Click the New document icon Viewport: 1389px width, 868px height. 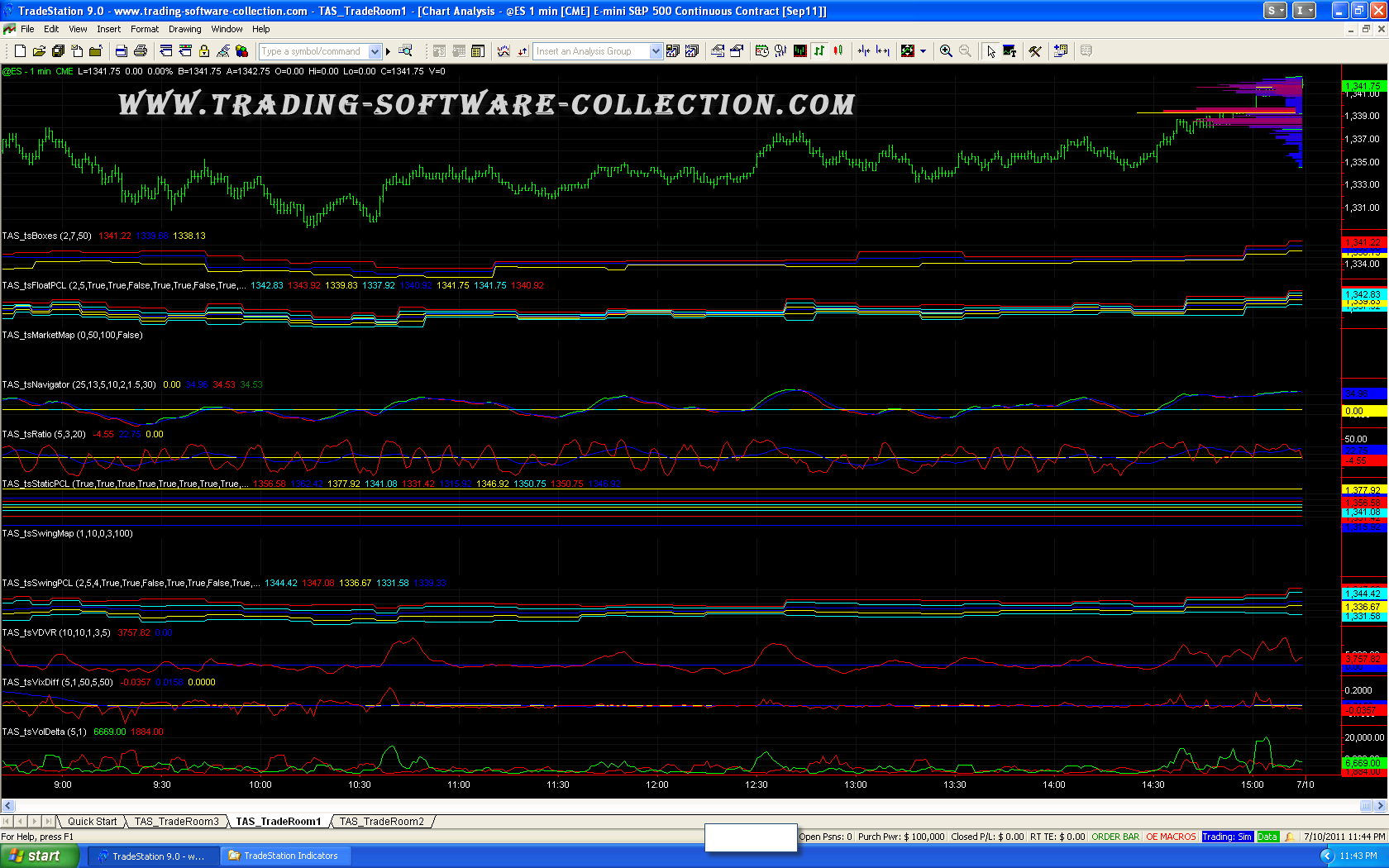20,51
